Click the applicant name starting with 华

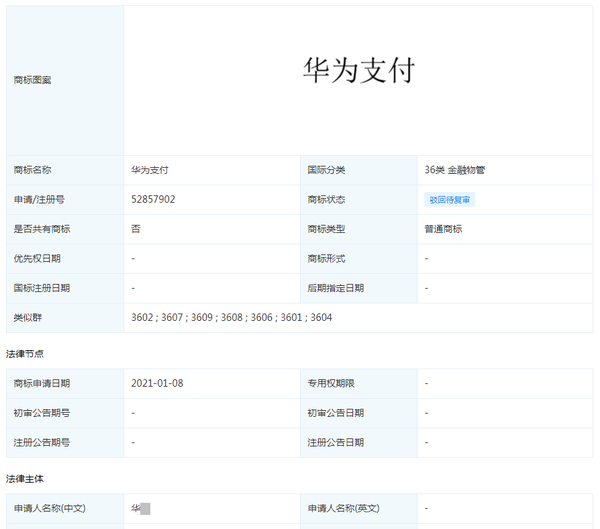pos(140,509)
